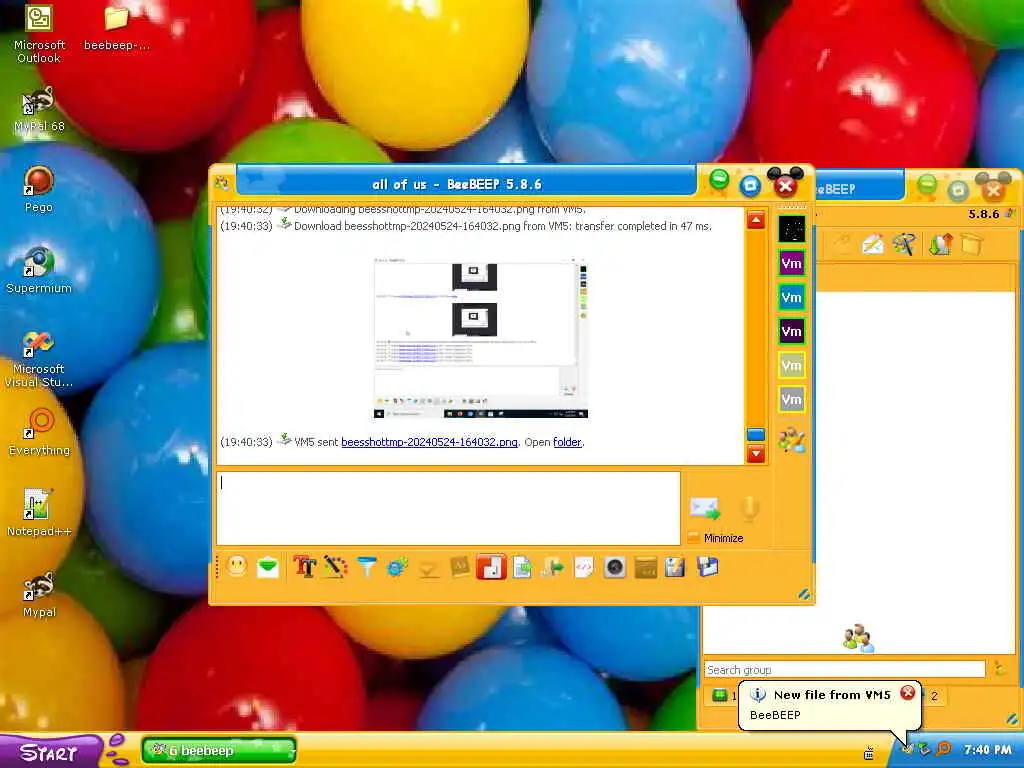The height and width of the screenshot is (768, 1024).
Task: Open the beesshottmp-20240524-164032.png link
Action: [429, 442]
